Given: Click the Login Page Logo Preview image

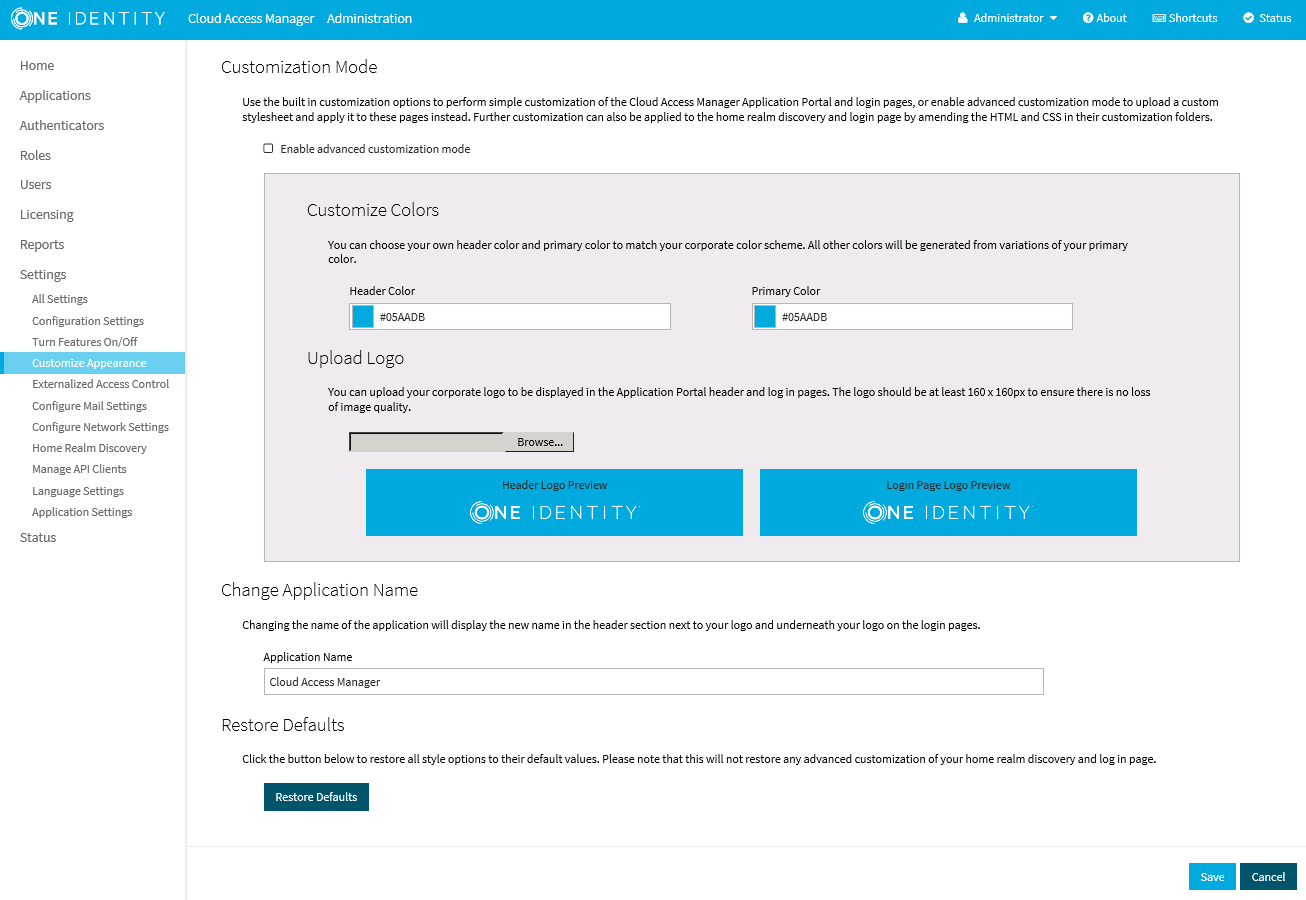Looking at the screenshot, I should pos(947,512).
